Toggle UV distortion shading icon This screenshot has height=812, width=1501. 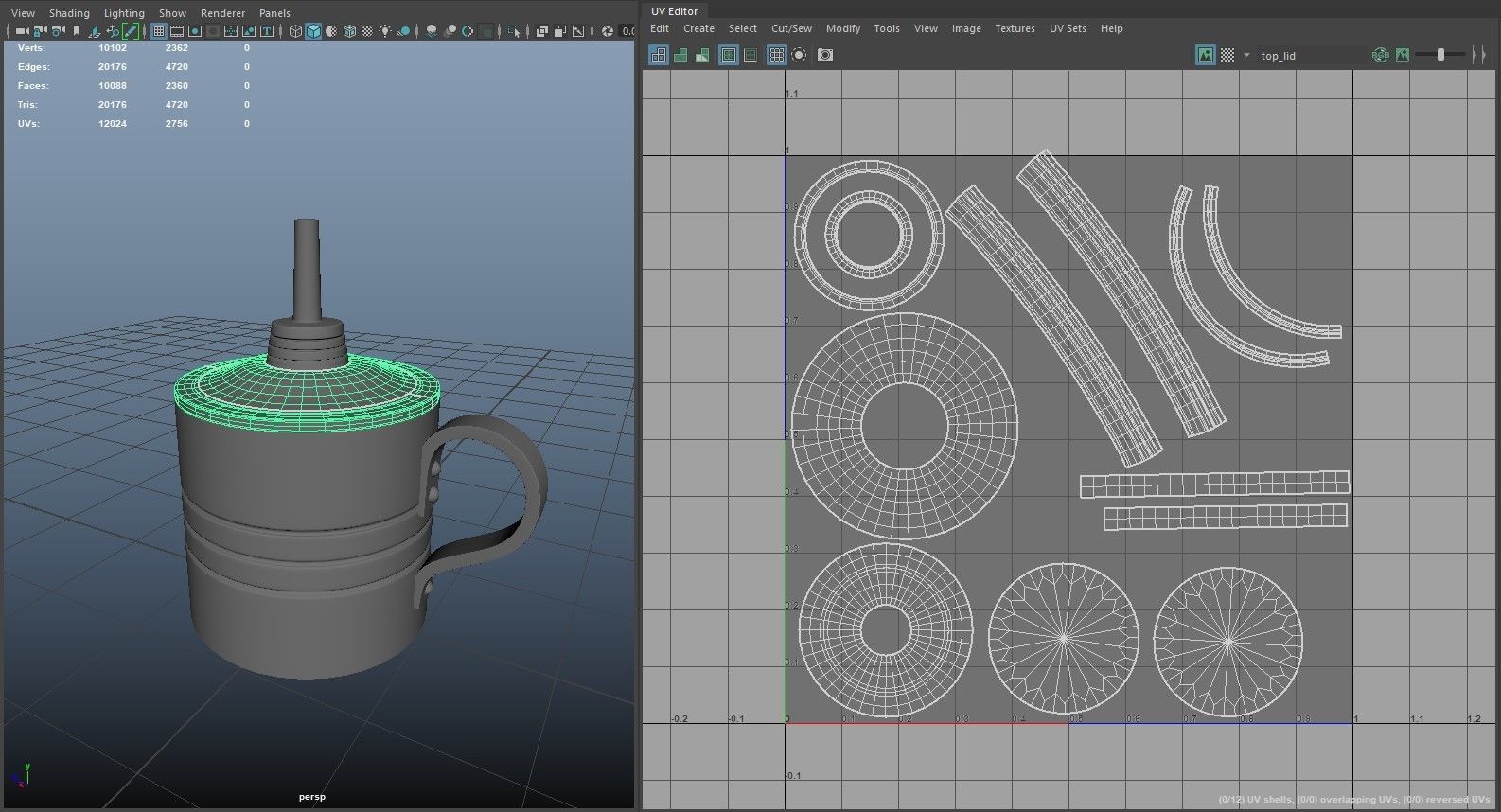[702, 55]
